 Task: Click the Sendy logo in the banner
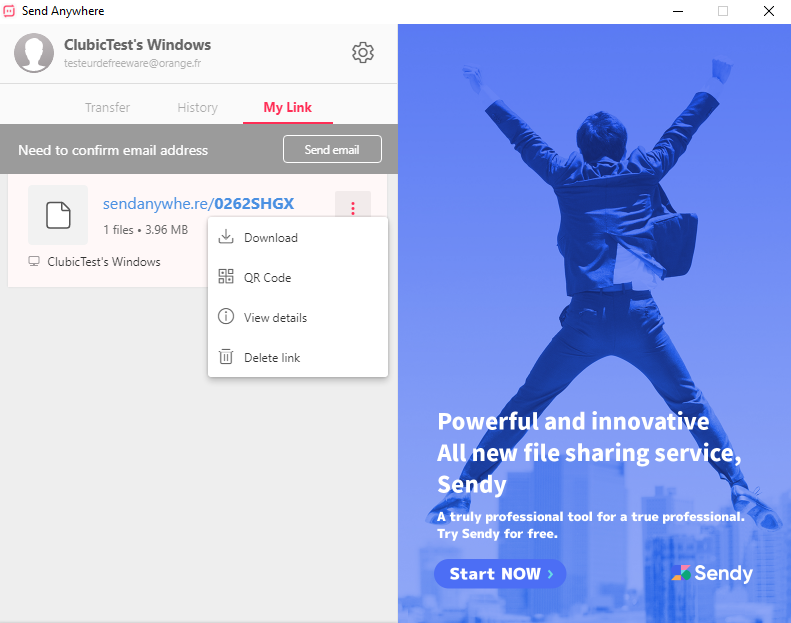click(712, 573)
